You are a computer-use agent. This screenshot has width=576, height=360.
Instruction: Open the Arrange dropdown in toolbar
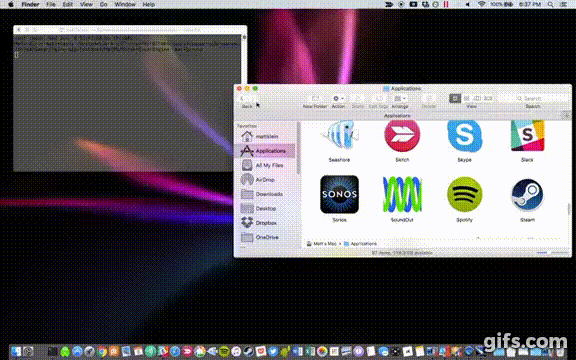point(400,99)
